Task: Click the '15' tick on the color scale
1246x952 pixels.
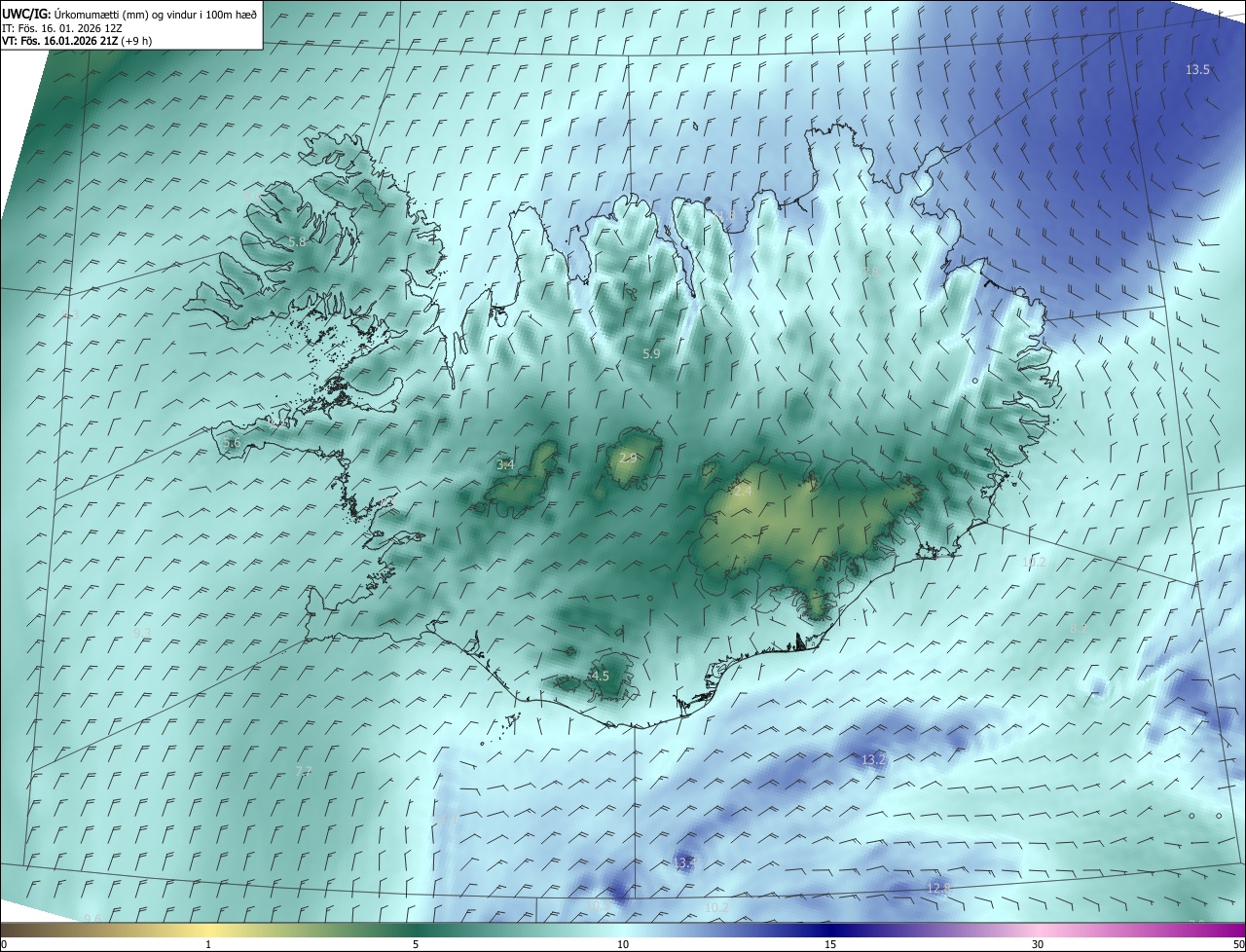Action: click(830, 944)
